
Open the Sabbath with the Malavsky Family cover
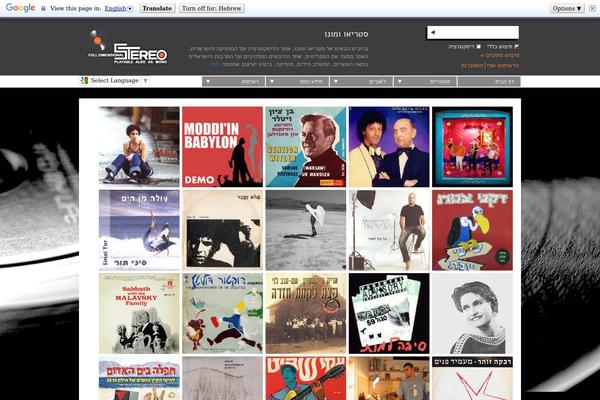point(139,313)
